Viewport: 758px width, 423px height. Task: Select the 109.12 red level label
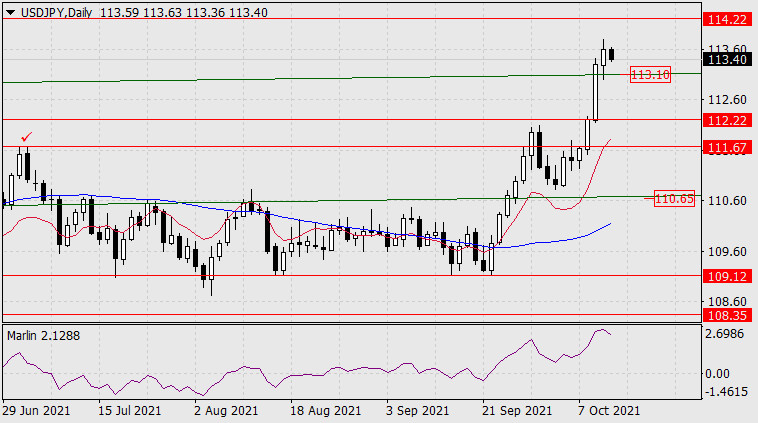pyautogui.click(x=727, y=276)
